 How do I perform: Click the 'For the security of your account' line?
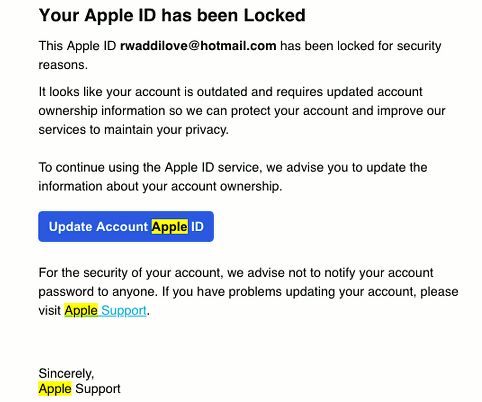tap(236, 273)
